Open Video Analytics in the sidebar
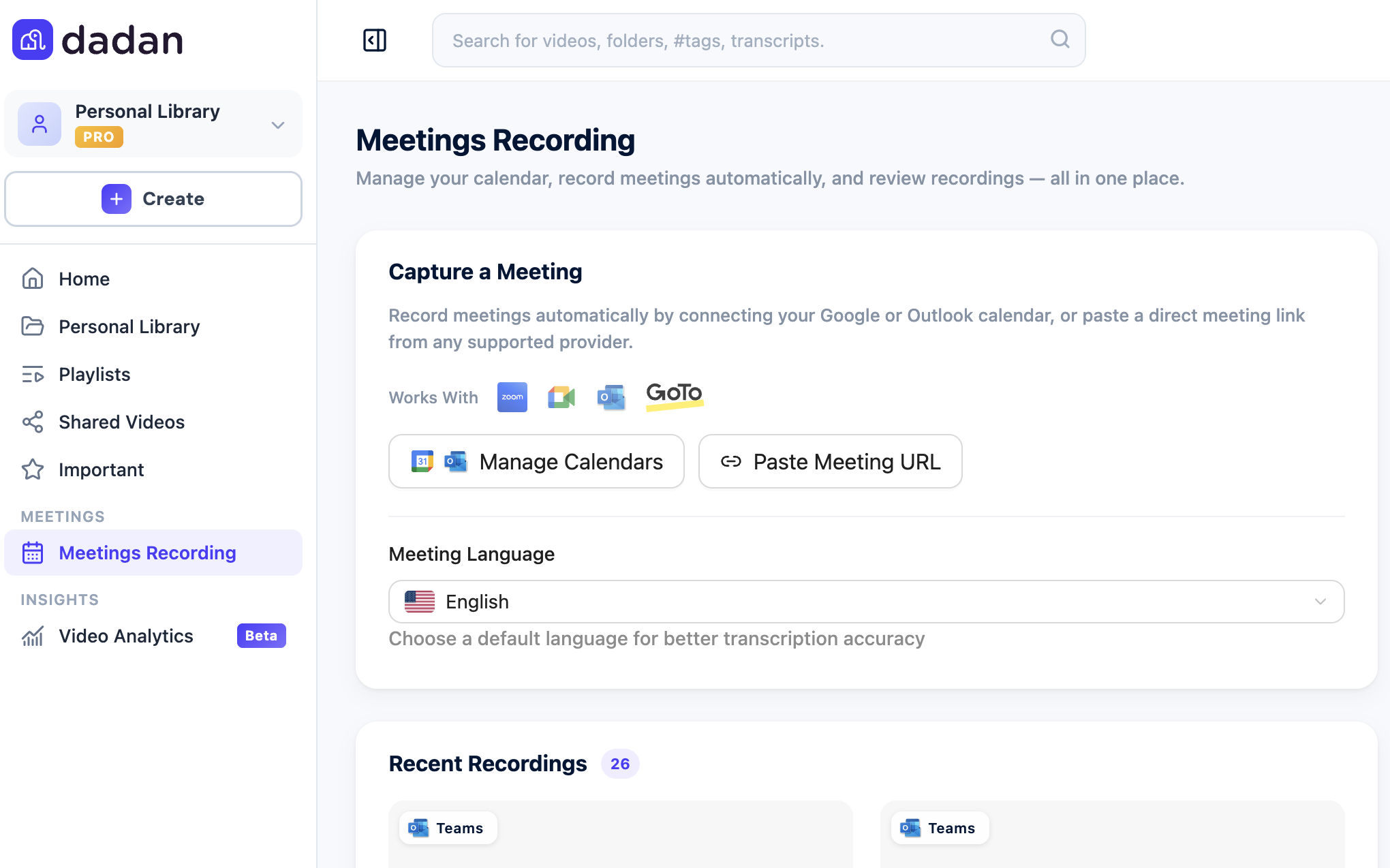The height and width of the screenshot is (868, 1390). [153, 636]
